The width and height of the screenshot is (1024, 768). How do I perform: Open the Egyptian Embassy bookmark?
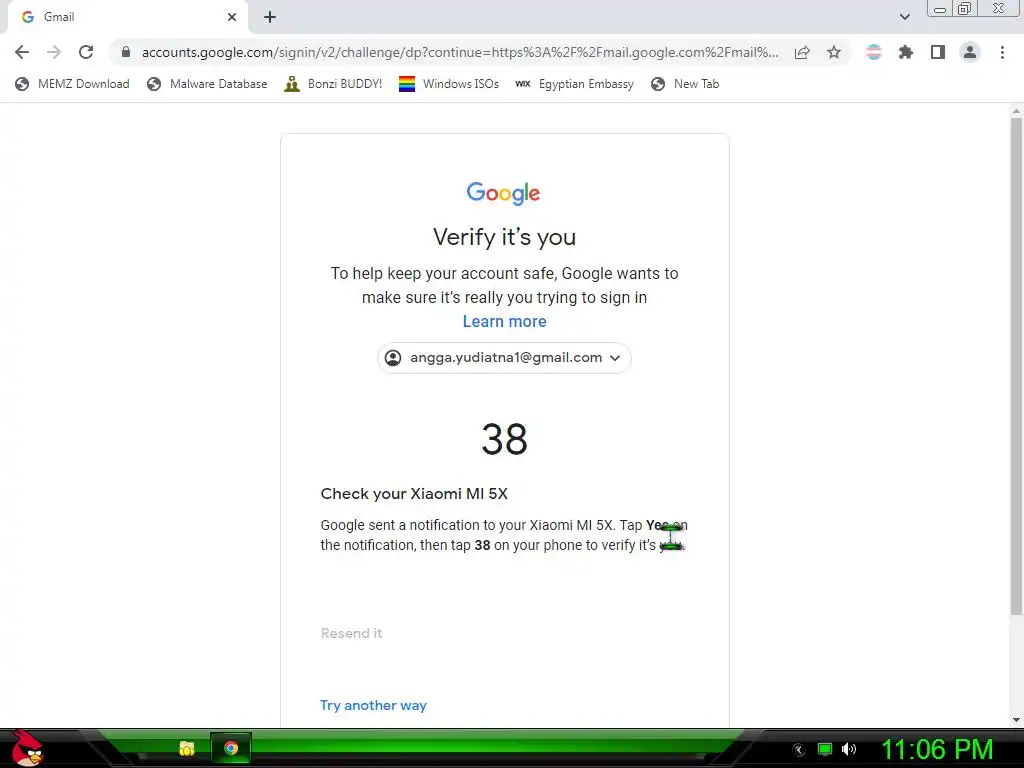tap(574, 84)
